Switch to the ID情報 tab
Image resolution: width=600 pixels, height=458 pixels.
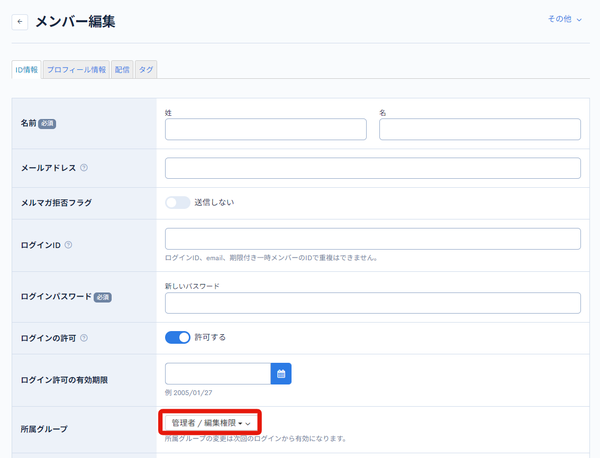coord(26,70)
